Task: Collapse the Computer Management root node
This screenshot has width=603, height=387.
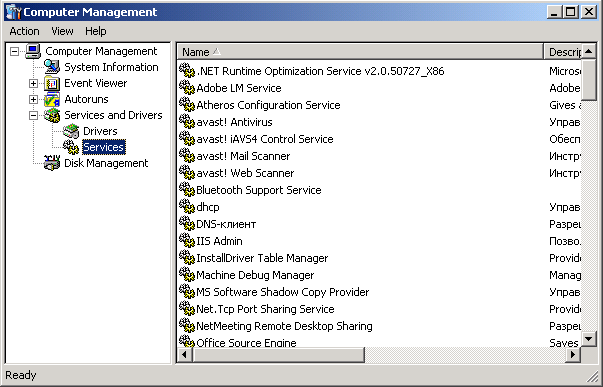Action: [x=14, y=51]
